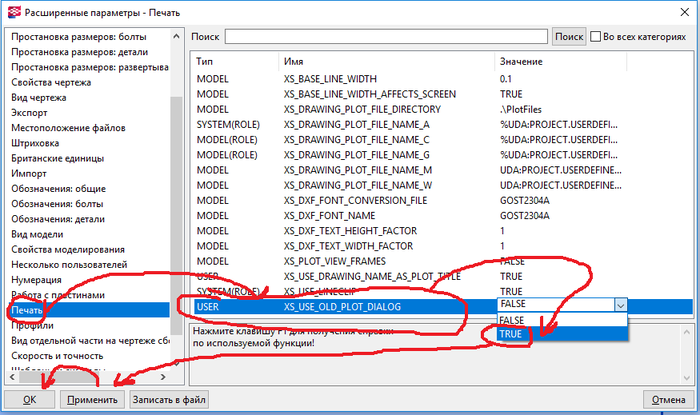Click the down arrow of description box scrollbar
700x415 pixels.
[x=687, y=378]
